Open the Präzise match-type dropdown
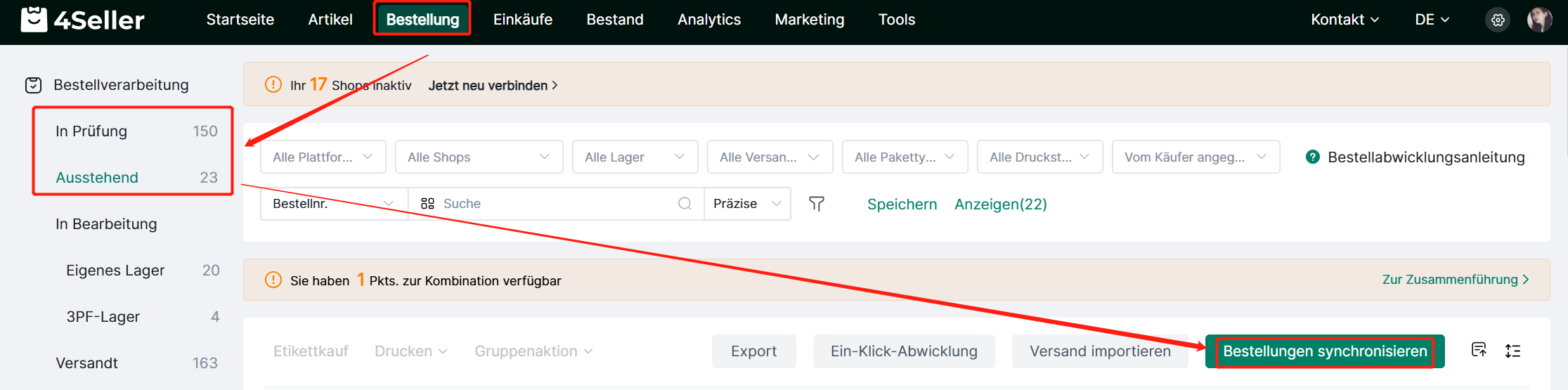This screenshot has height=390, width=1568. tap(747, 204)
